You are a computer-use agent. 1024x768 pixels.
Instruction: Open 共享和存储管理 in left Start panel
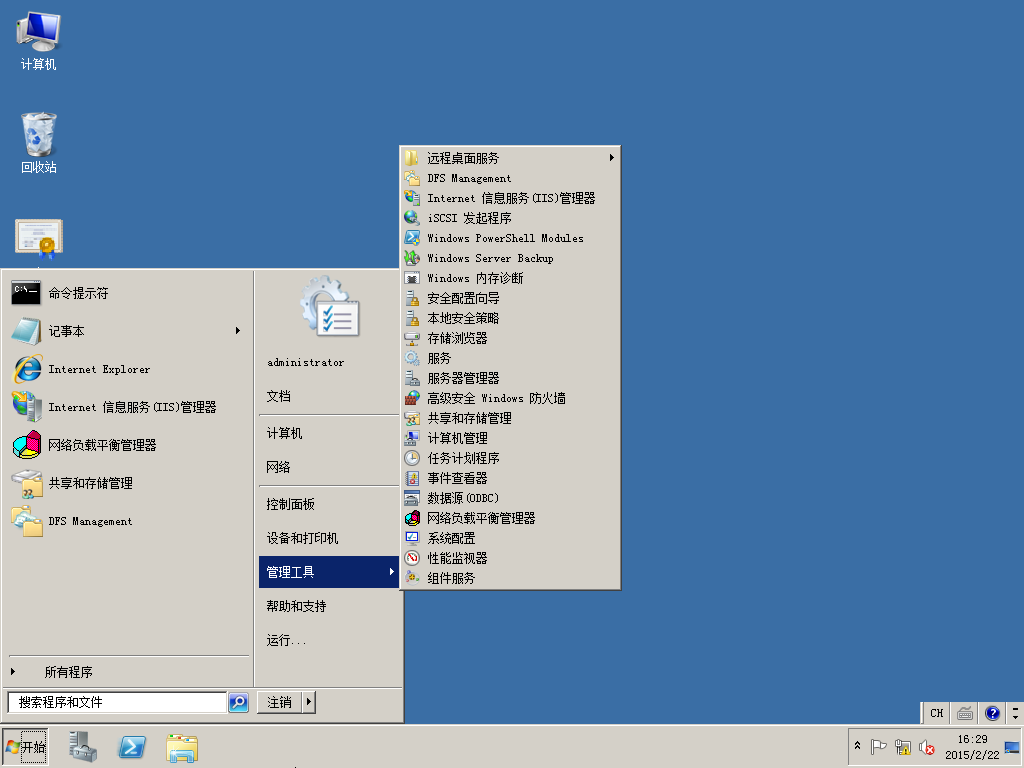(127, 483)
